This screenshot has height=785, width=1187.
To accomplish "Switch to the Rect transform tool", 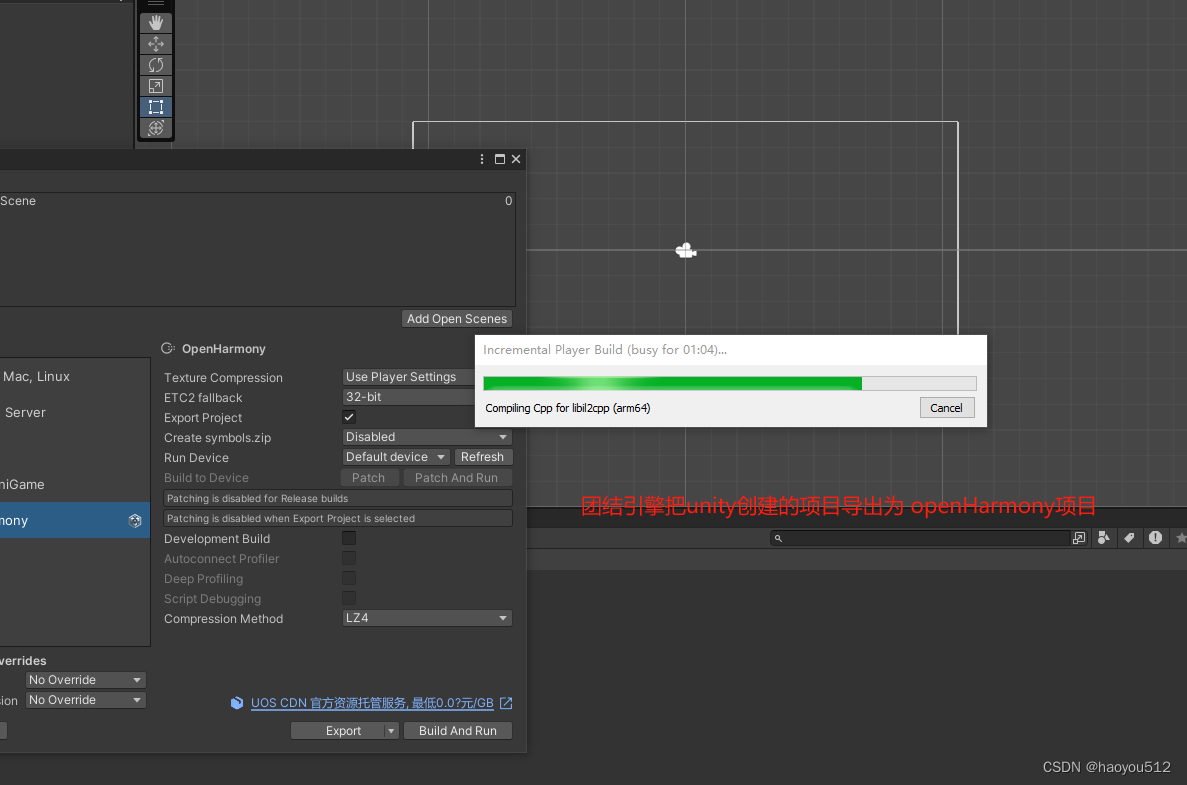I will (x=155, y=106).
